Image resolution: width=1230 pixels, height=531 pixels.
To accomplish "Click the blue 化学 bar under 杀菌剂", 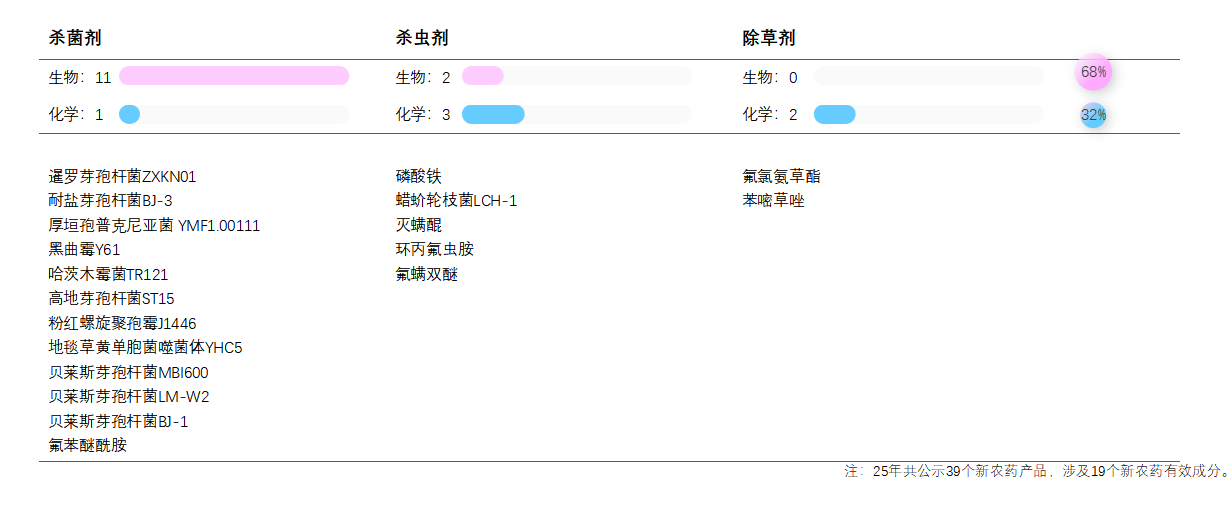I will pos(129,114).
